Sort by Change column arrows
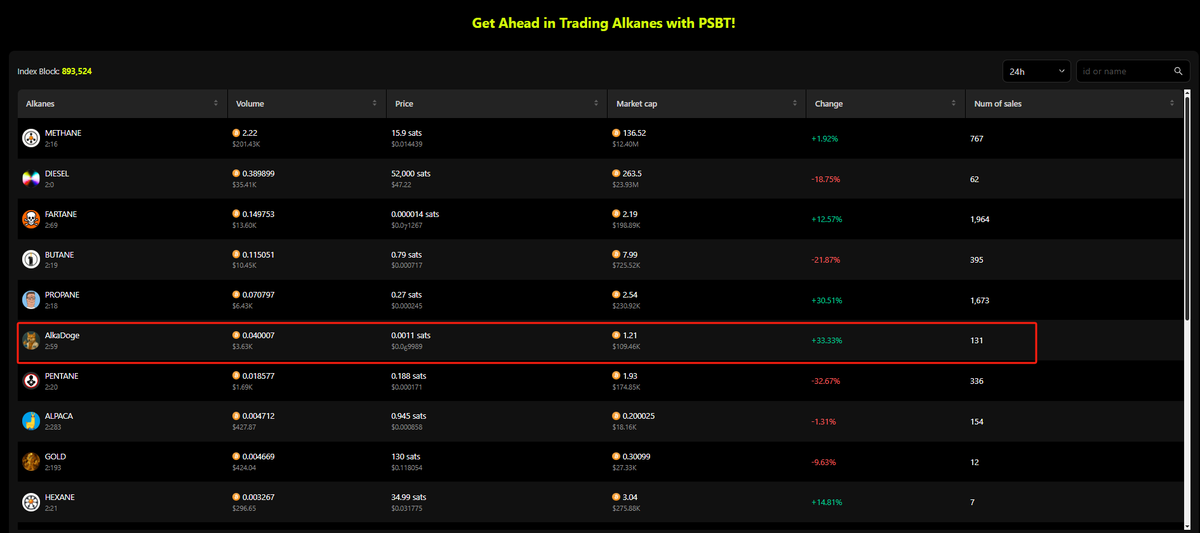1200x533 pixels. click(954, 104)
